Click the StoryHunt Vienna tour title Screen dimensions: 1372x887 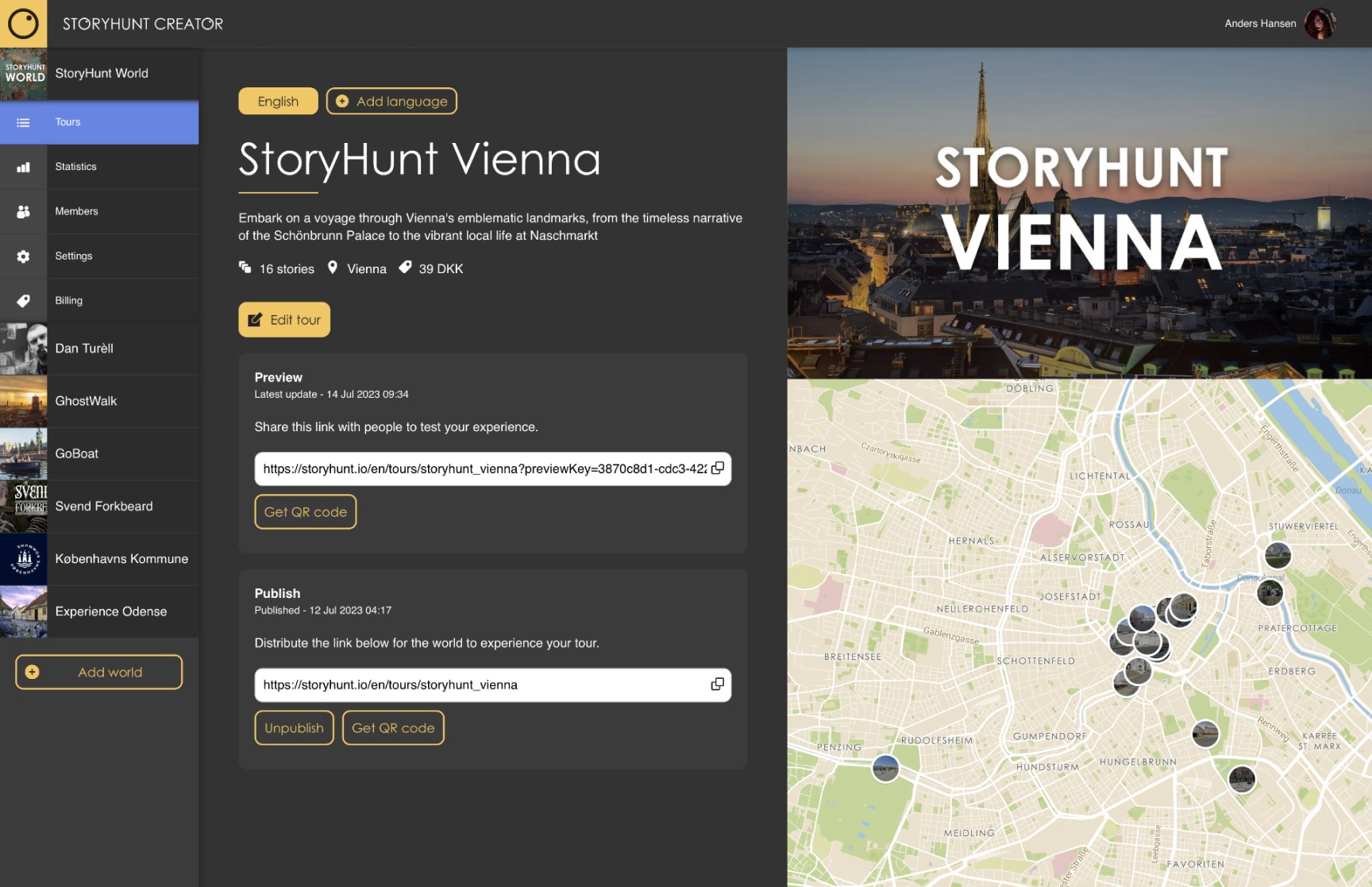click(x=420, y=159)
